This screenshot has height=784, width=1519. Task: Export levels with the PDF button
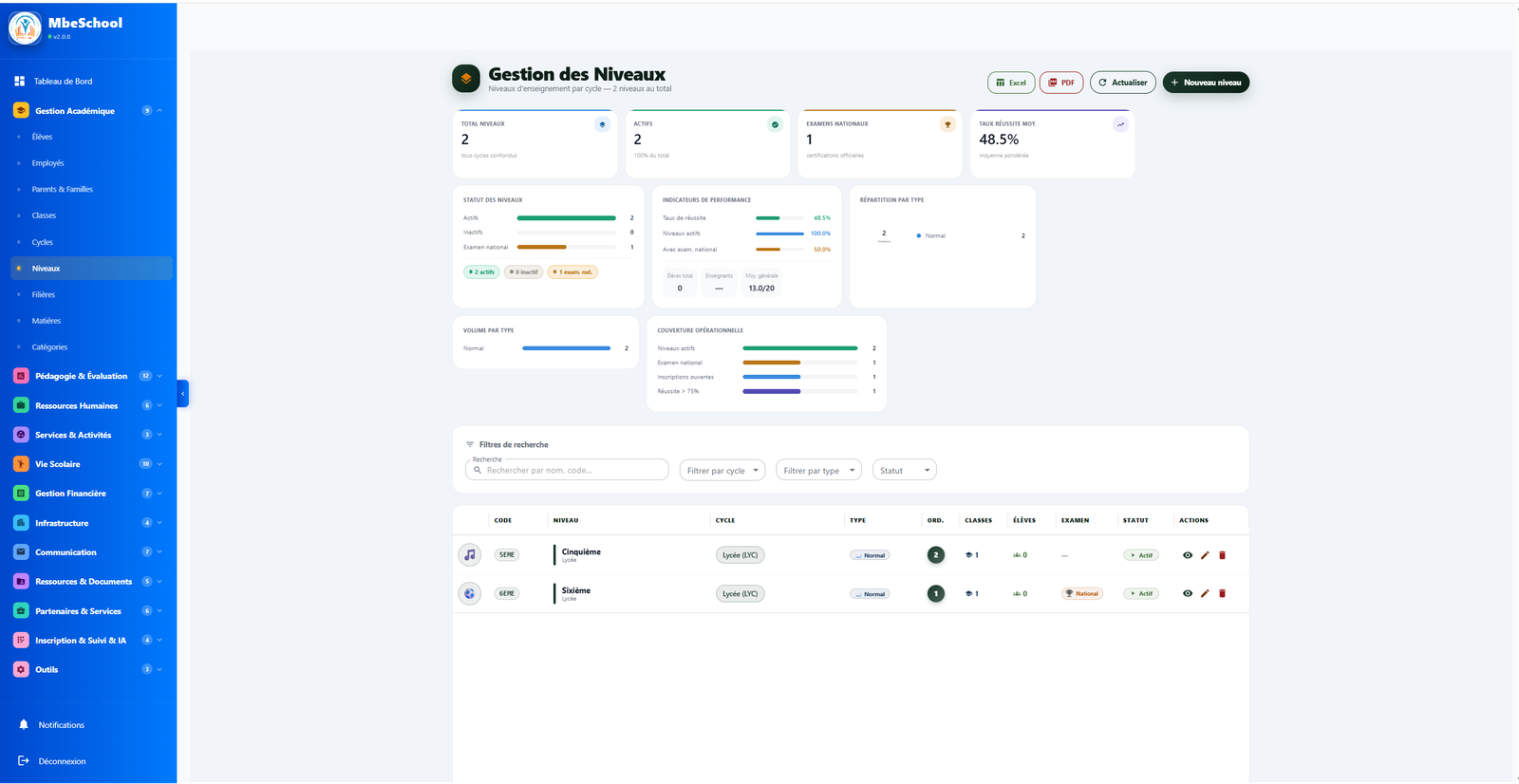click(x=1061, y=83)
